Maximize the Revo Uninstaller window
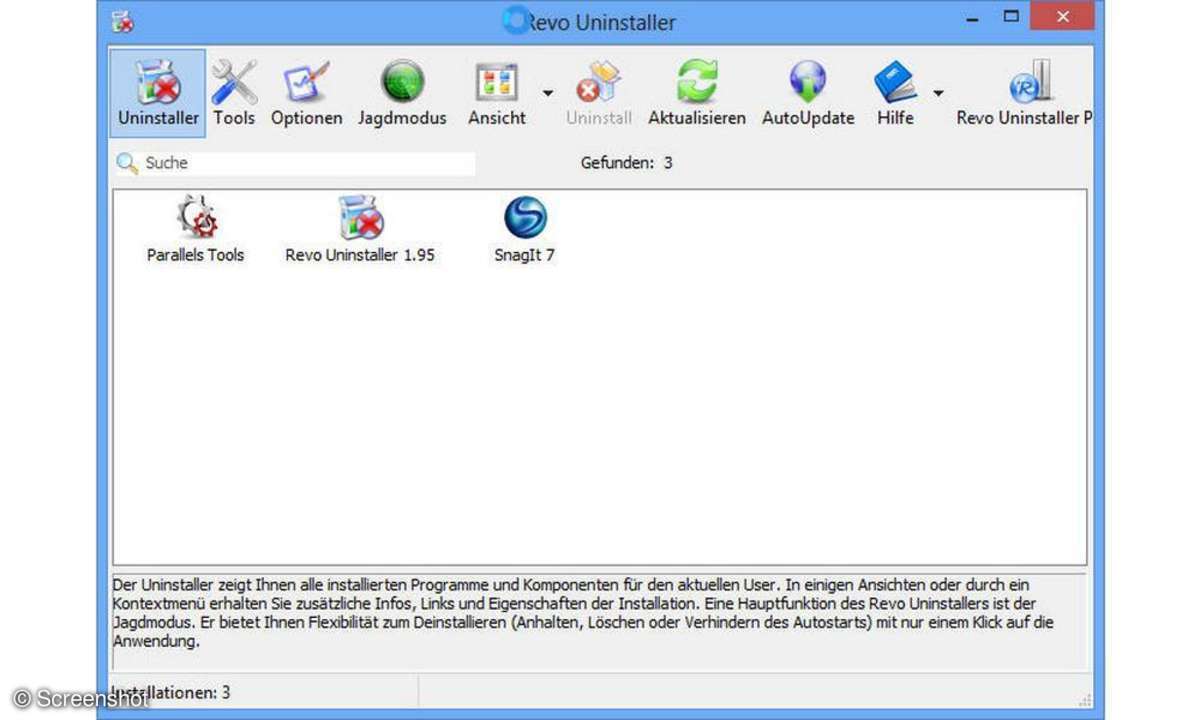Image resolution: width=1200 pixels, height=720 pixels. (1011, 18)
